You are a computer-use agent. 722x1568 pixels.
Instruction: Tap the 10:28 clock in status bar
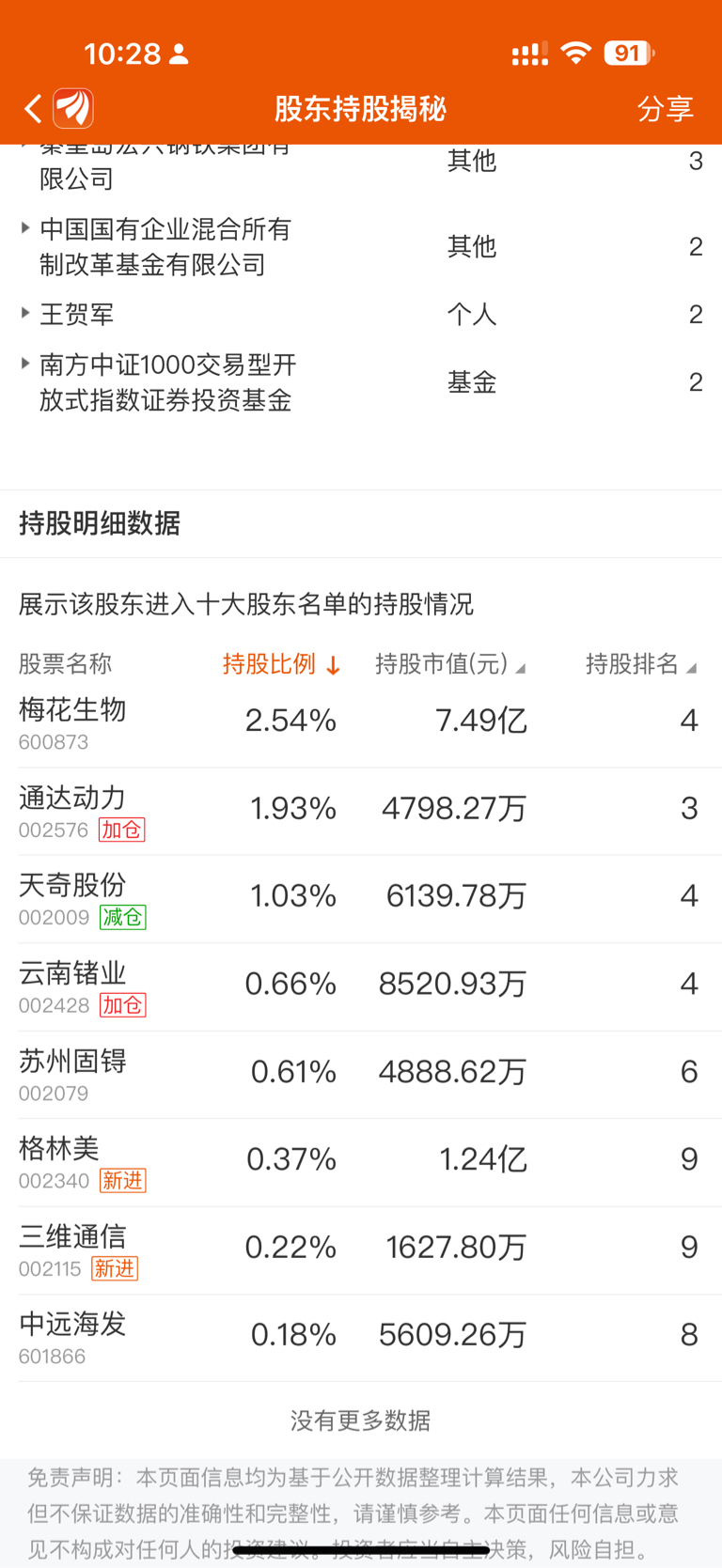[x=122, y=54]
